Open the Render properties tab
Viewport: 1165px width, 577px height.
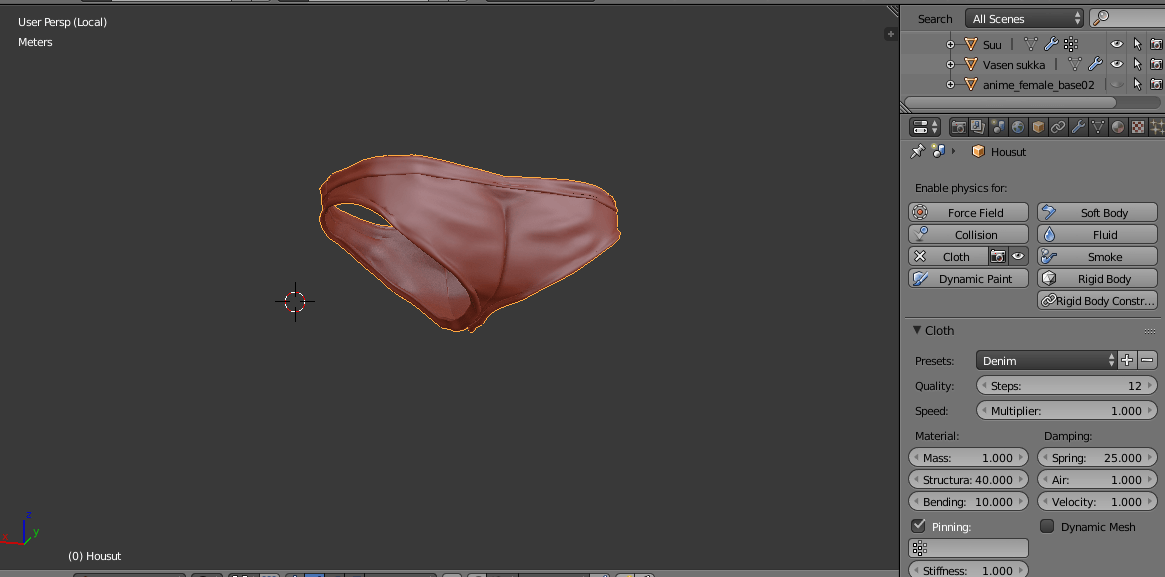(x=959, y=127)
